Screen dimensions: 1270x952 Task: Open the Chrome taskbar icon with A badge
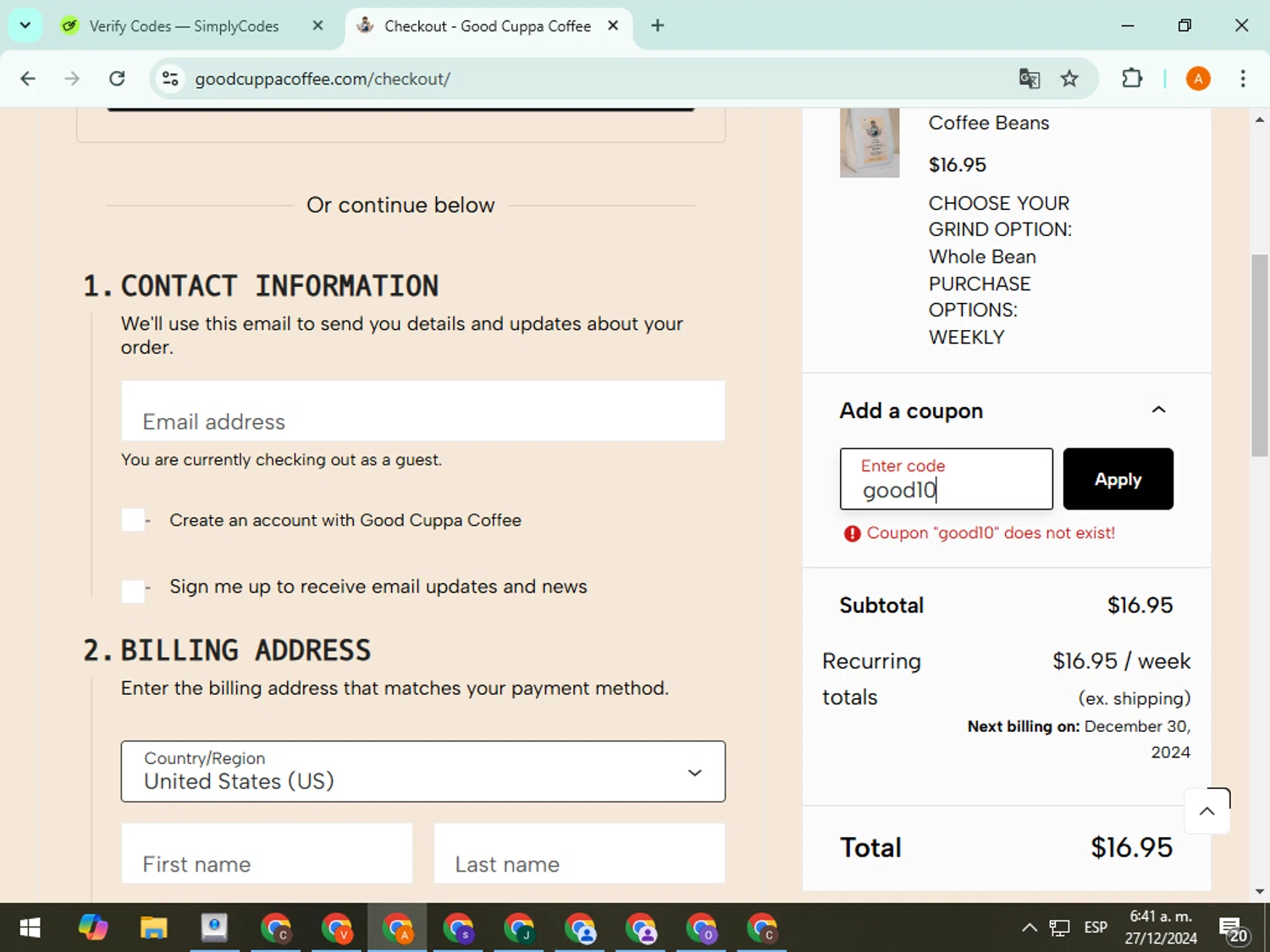tap(397, 927)
